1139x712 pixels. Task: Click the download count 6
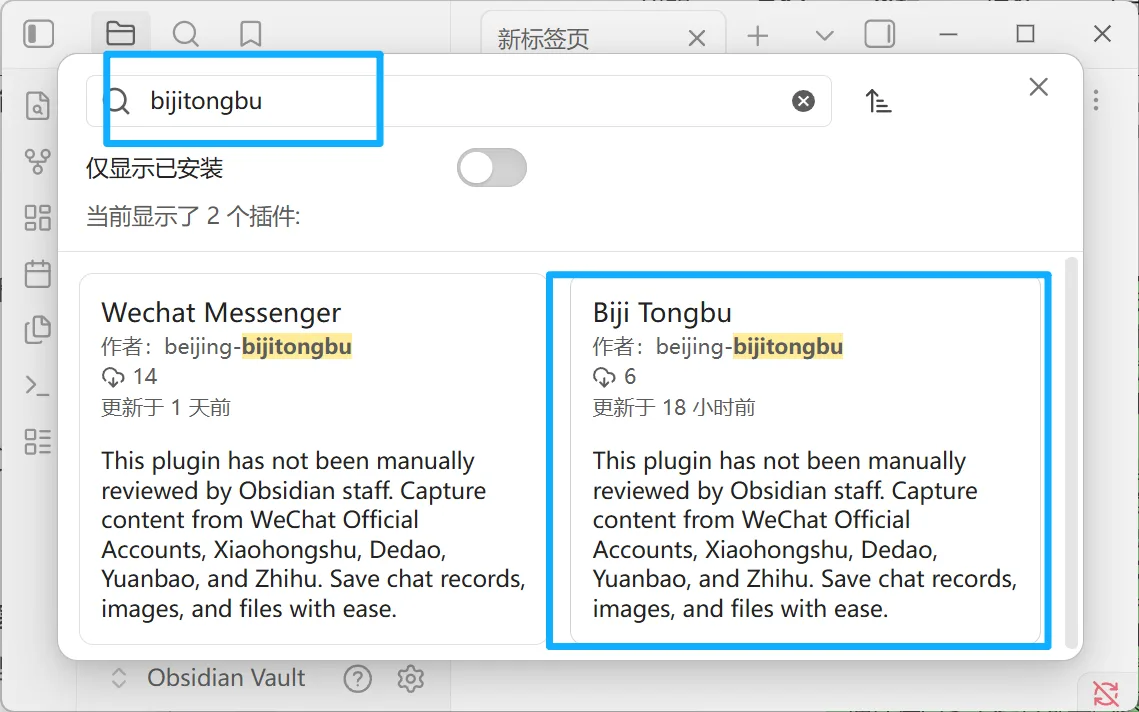[615, 376]
